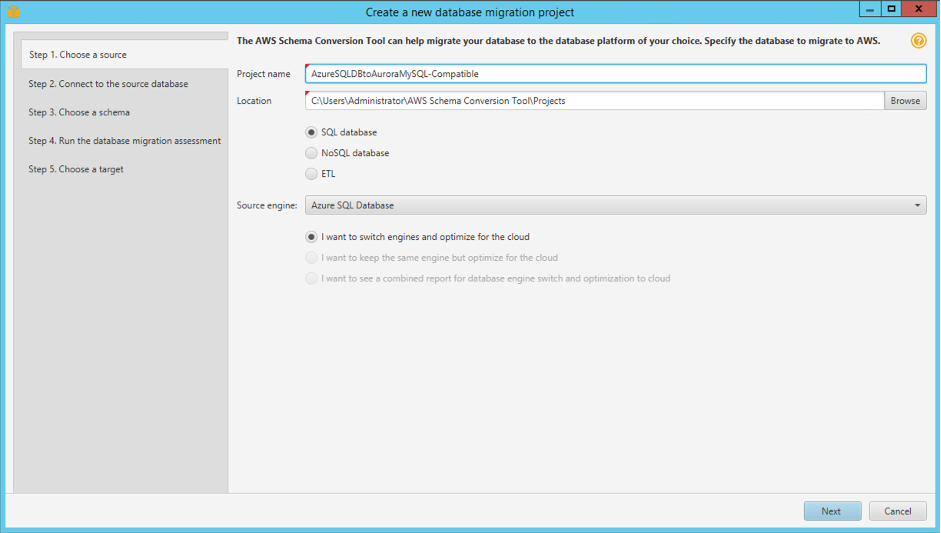Open the Source engine dropdown
Screen dimensions: 941x533
click(x=615, y=205)
